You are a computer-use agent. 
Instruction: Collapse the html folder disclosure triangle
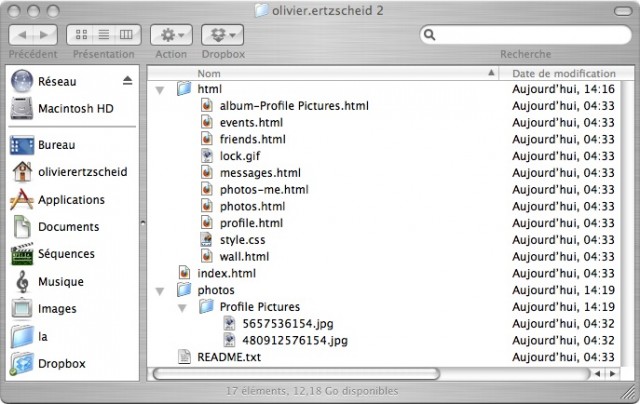click(x=160, y=90)
